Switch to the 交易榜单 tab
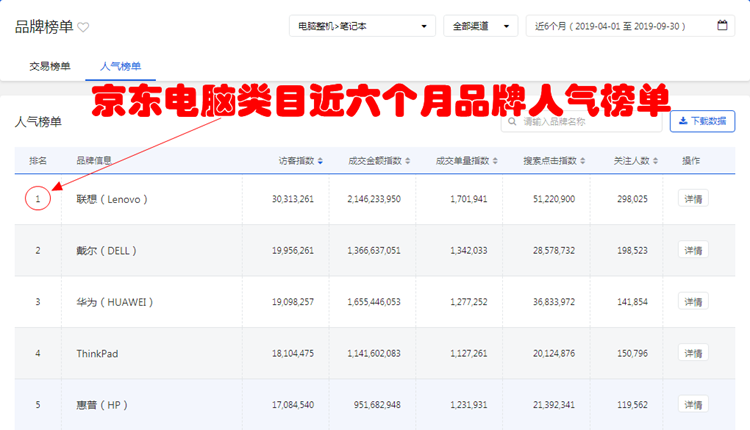Image resolution: width=750 pixels, height=430 pixels. click(50, 66)
